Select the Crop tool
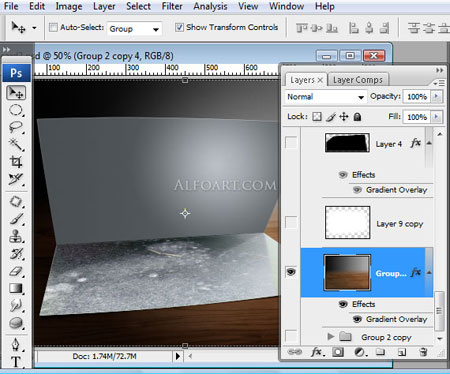450x374 pixels. click(16, 162)
